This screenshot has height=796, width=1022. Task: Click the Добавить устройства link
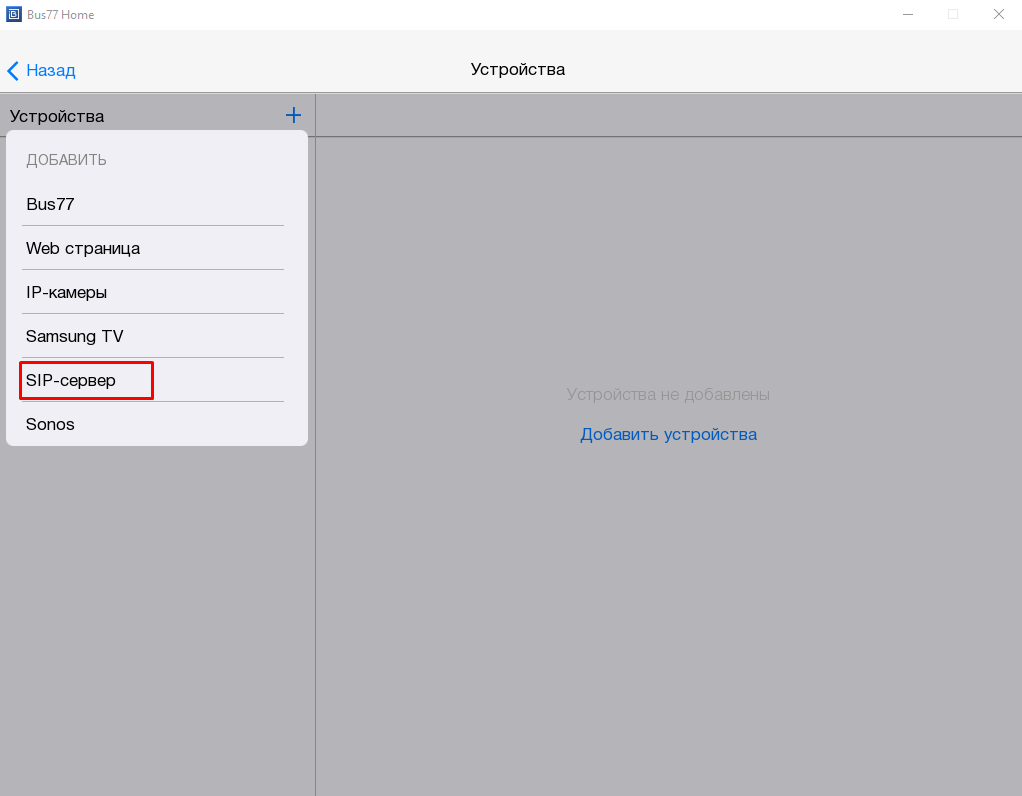668,434
